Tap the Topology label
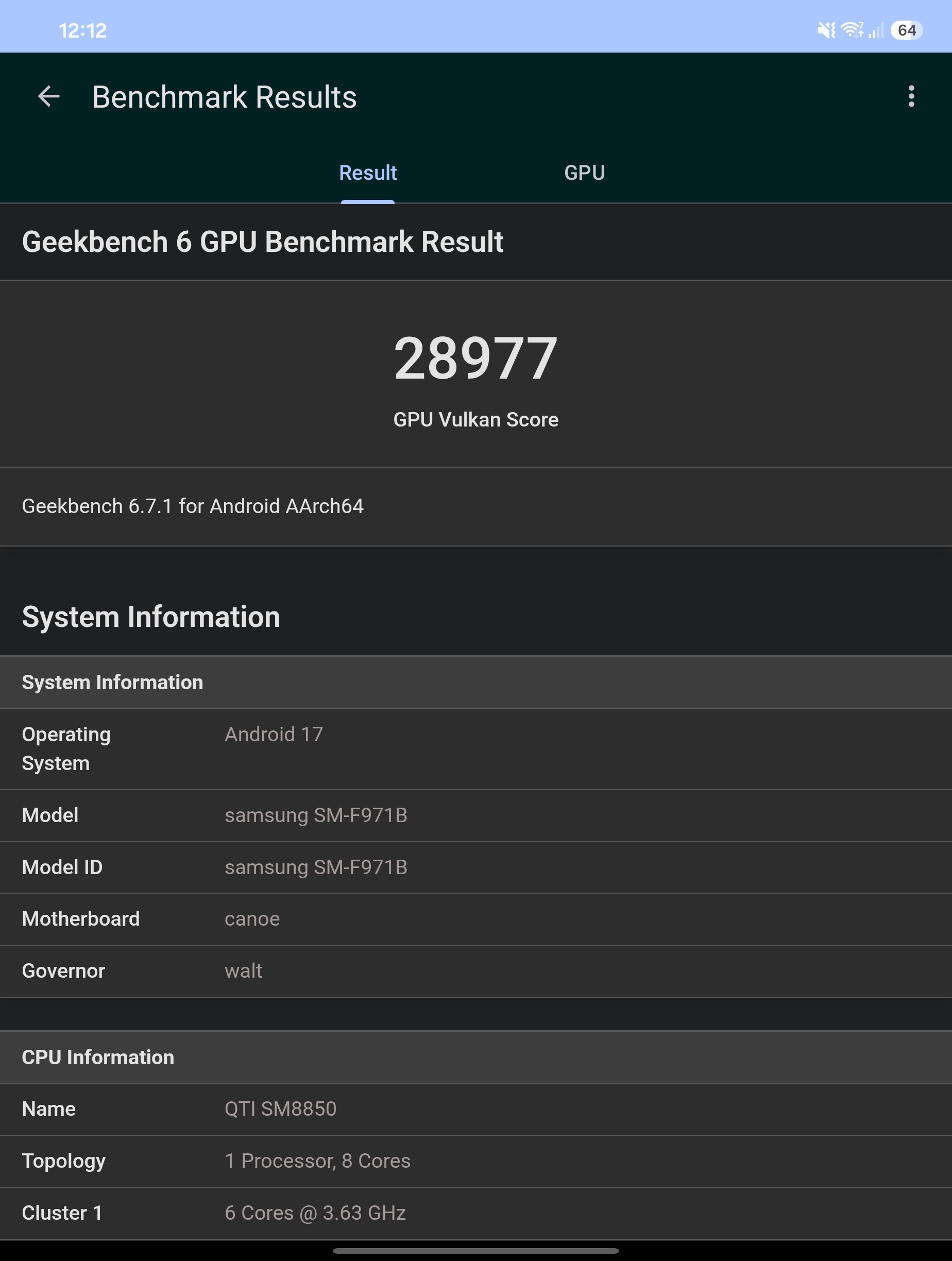Viewport: 952px width, 1261px height. click(x=63, y=1161)
